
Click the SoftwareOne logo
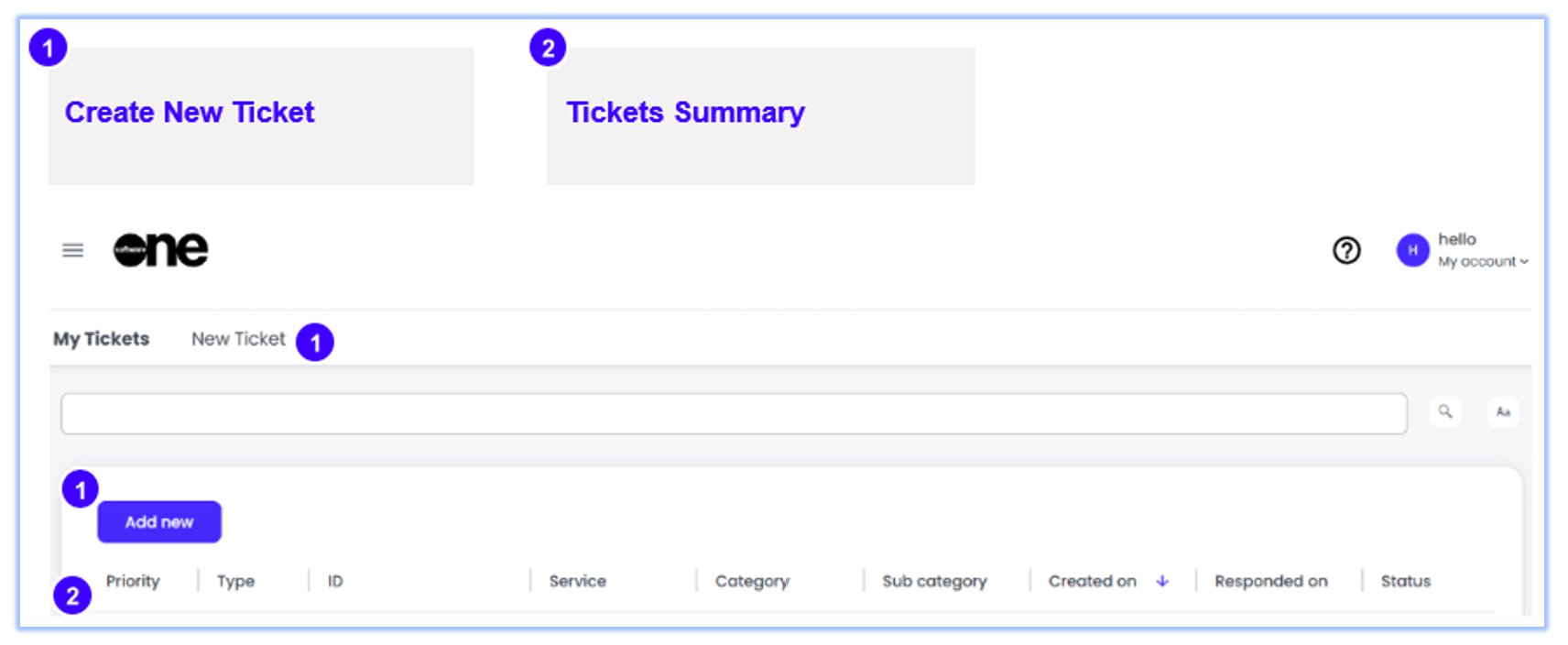tap(161, 250)
